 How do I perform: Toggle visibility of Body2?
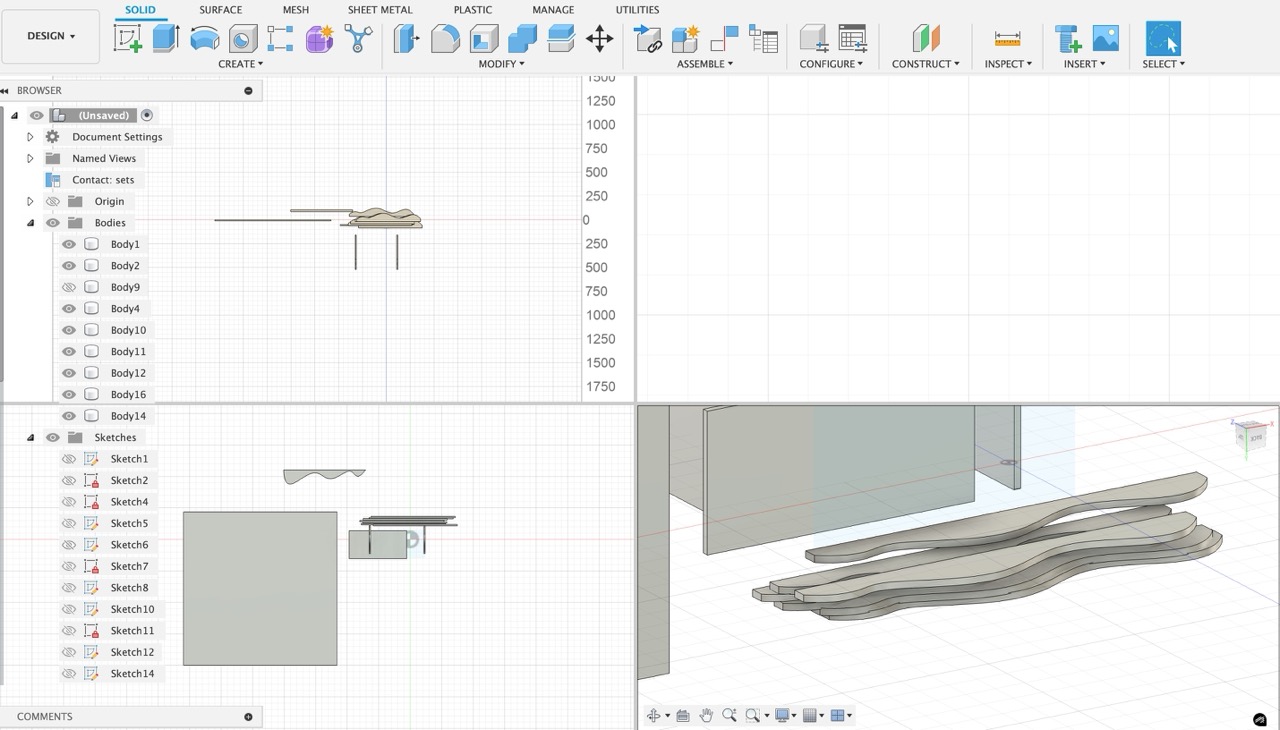point(67,265)
